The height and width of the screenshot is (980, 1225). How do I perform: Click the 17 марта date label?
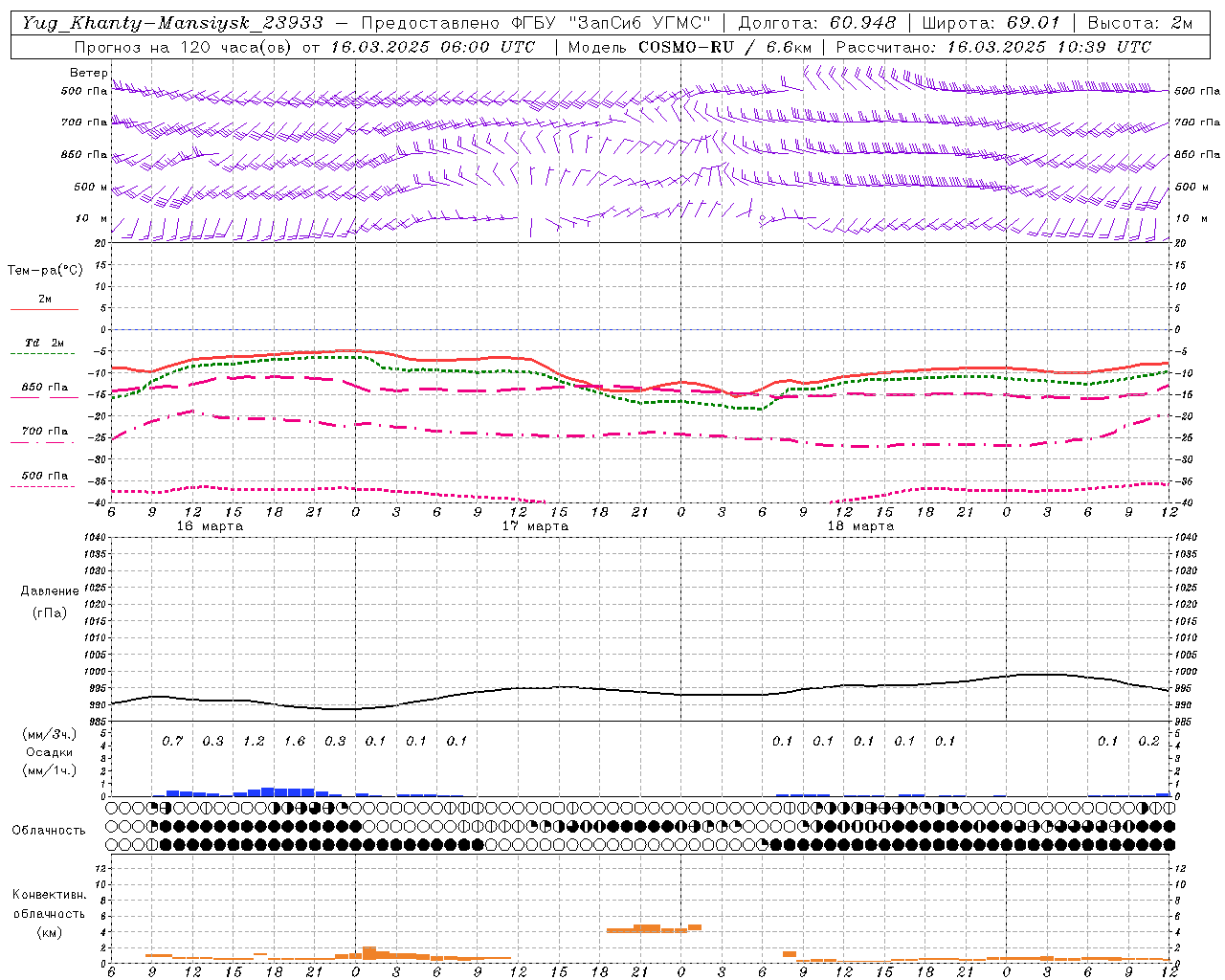(535, 526)
